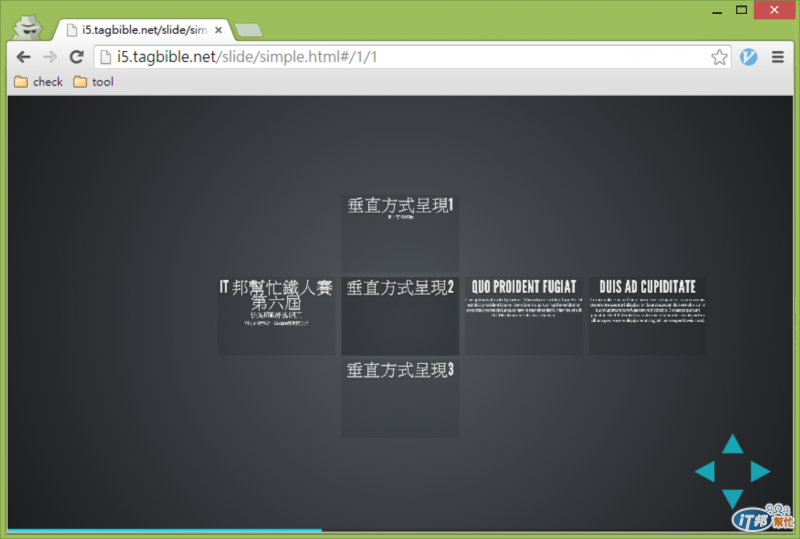Open the DUIS AD CUPIDITATE slide

point(648,316)
